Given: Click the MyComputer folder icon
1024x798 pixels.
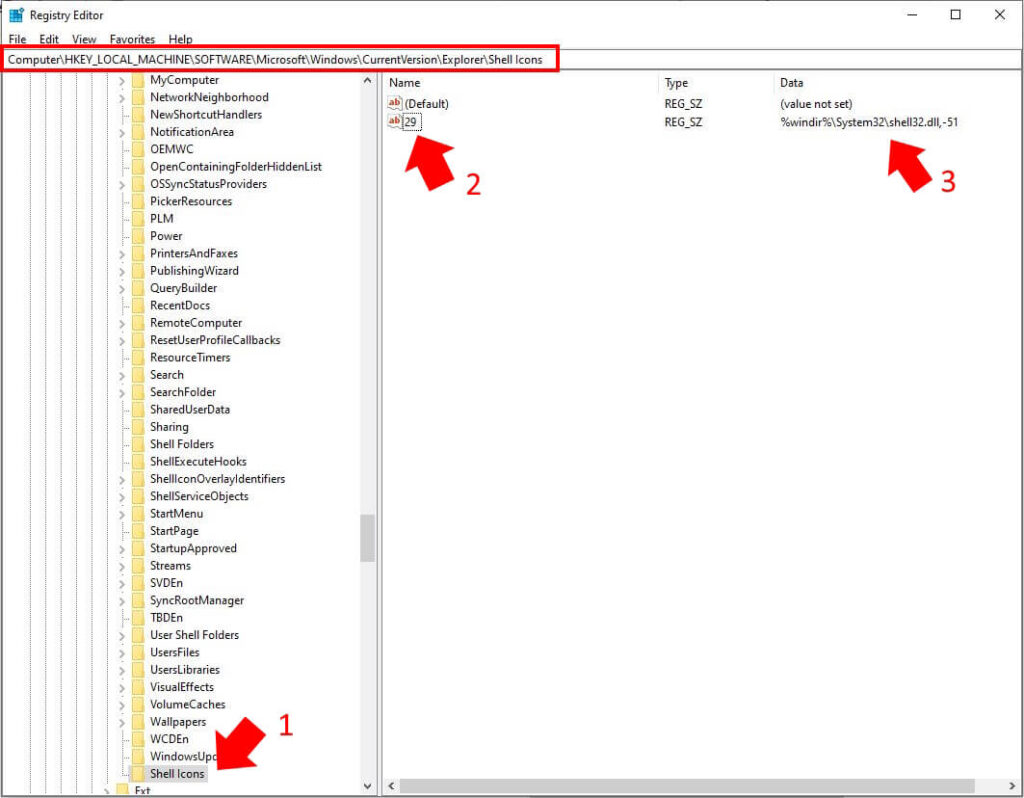Looking at the screenshot, I should [138, 80].
